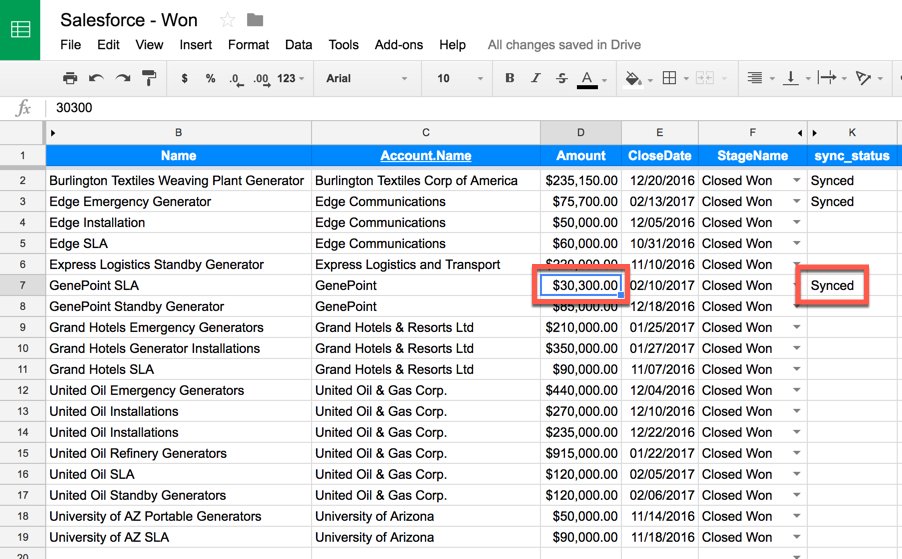Click the $915,000.00 amount cell
The image size is (902, 559).
pos(581,453)
